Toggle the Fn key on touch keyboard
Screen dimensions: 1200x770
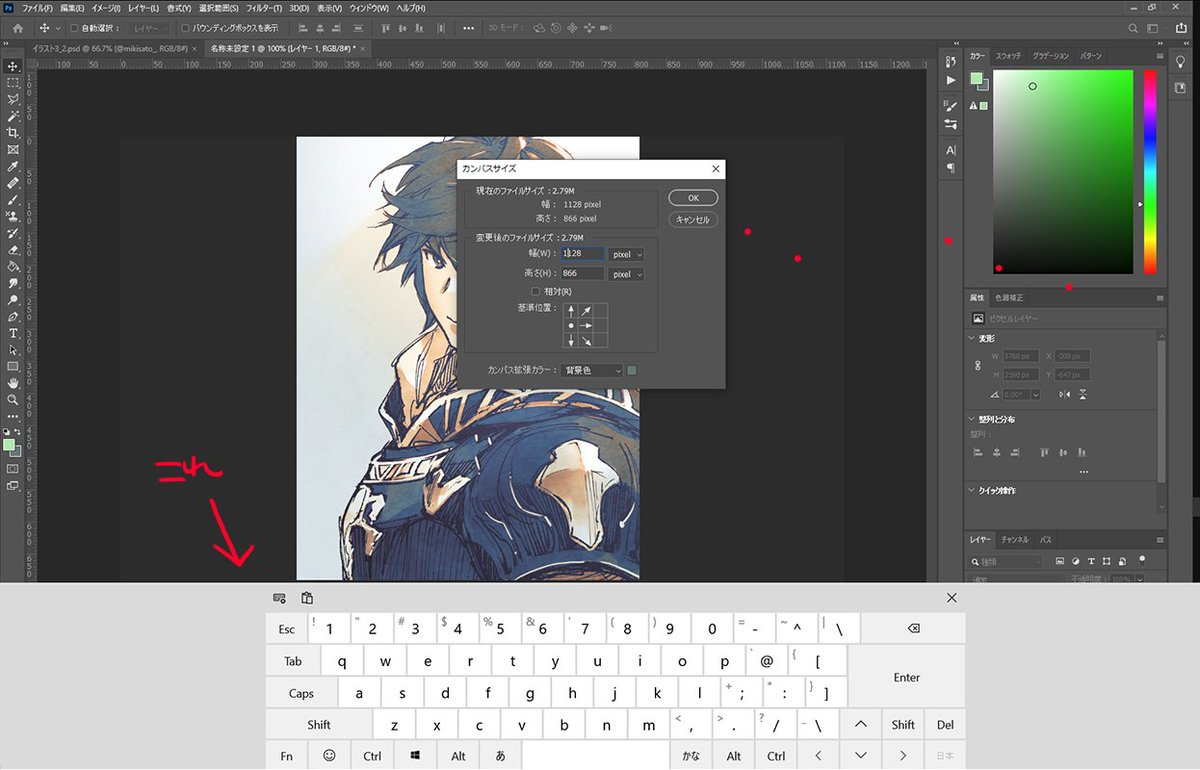(x=287, y=756)
